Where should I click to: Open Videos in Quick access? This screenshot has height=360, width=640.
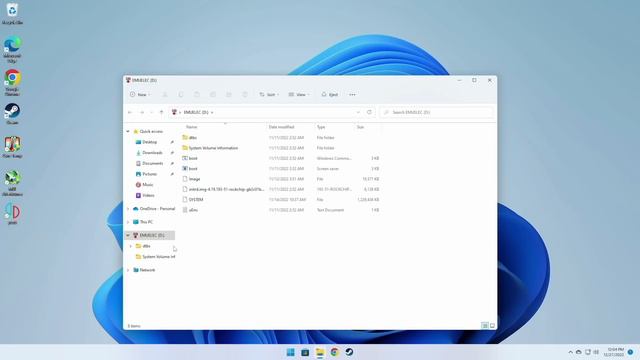point(148,195)
